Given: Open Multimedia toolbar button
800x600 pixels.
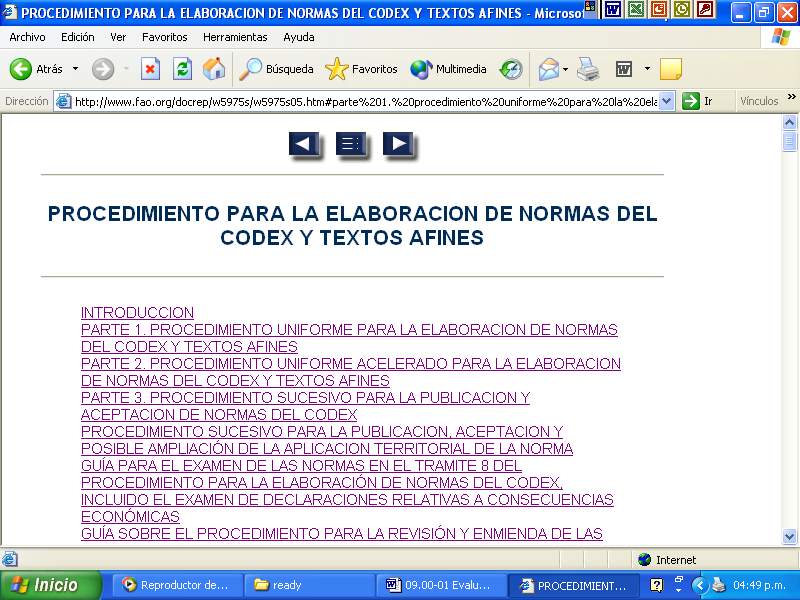Looking at the screenshot, I should point(448,69).
